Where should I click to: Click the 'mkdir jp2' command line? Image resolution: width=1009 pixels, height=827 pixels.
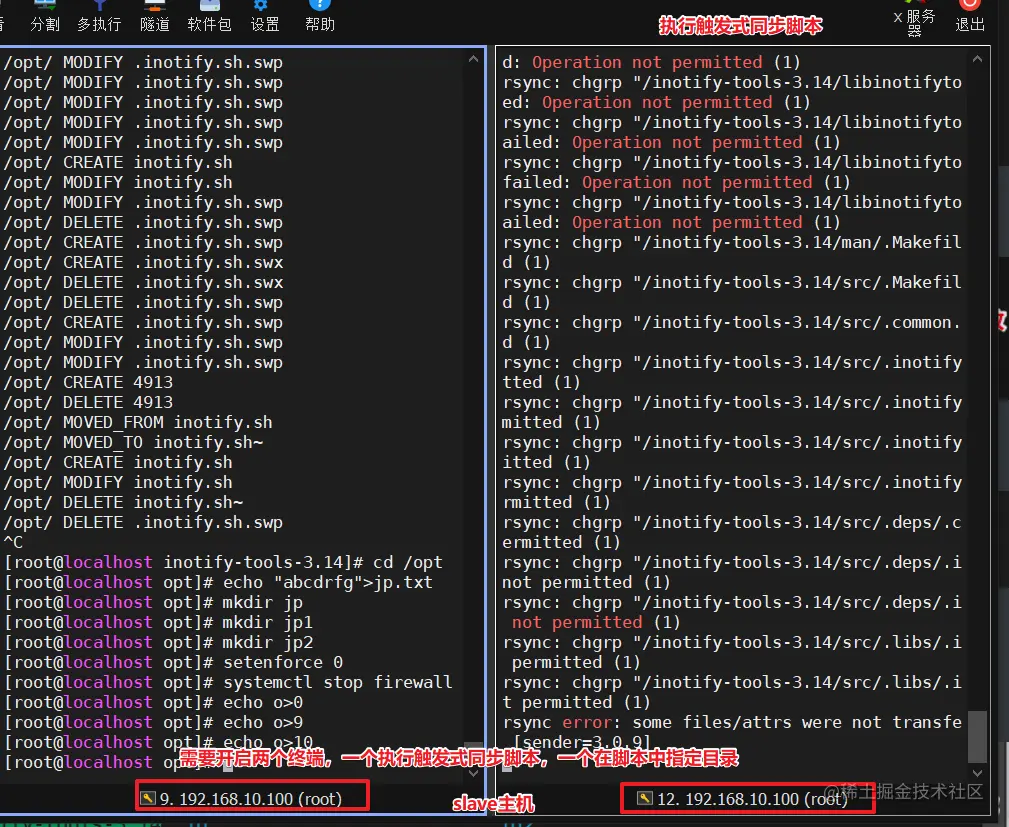pyautogui.click(x=158, y=642)
